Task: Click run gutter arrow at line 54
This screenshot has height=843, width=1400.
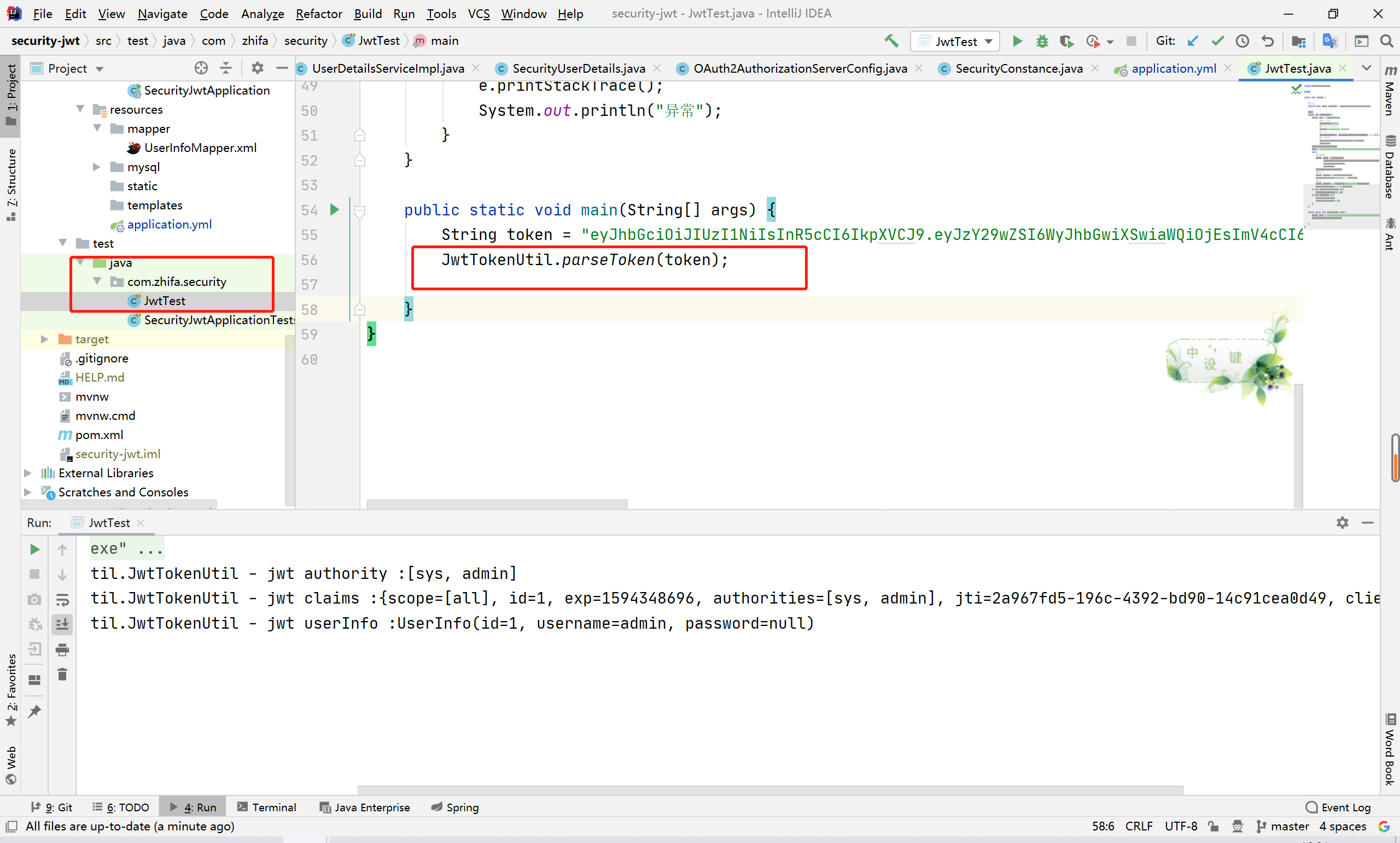Action: click(x=335, y=209)
